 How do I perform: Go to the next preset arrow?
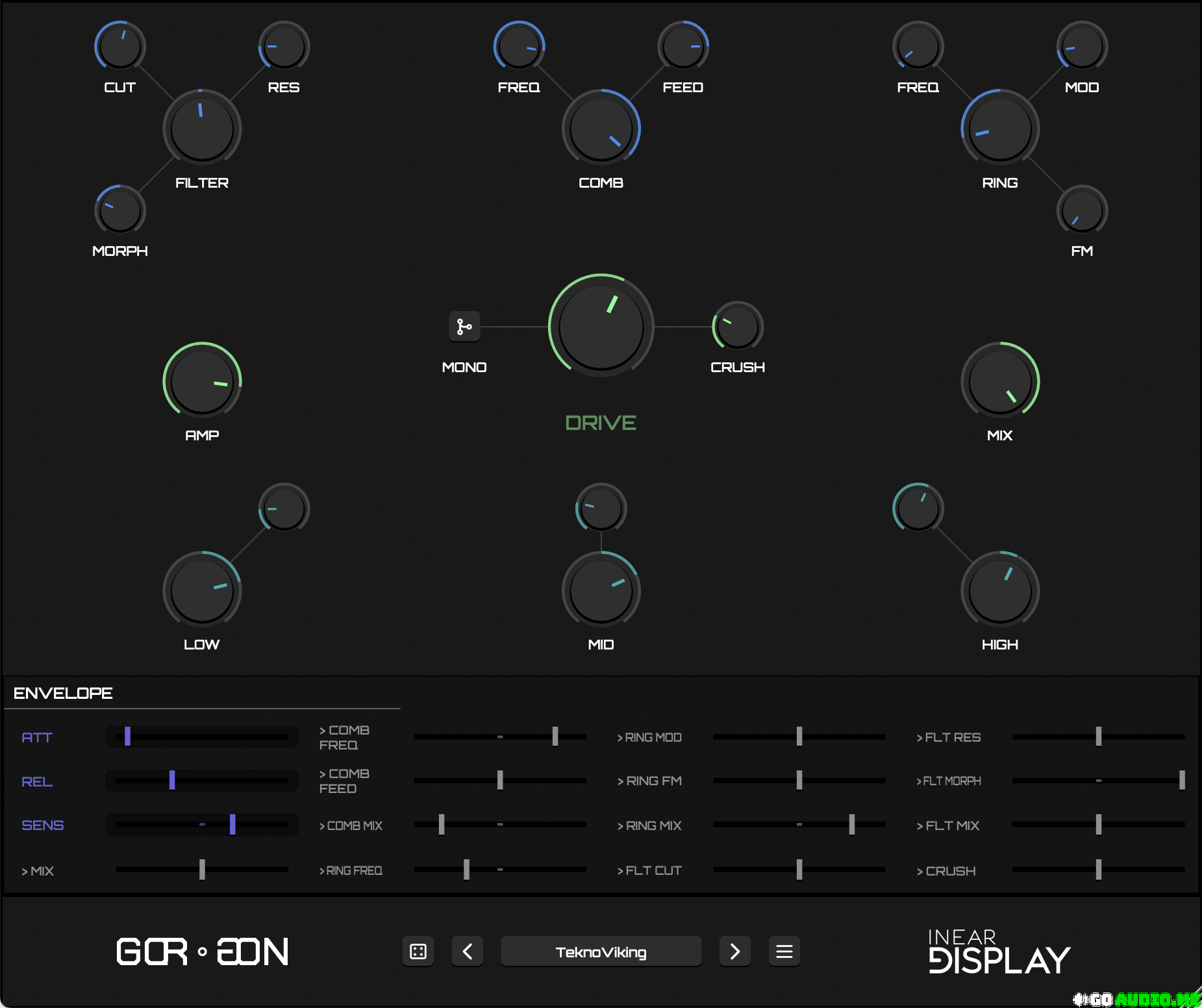(x=735, y=951)
